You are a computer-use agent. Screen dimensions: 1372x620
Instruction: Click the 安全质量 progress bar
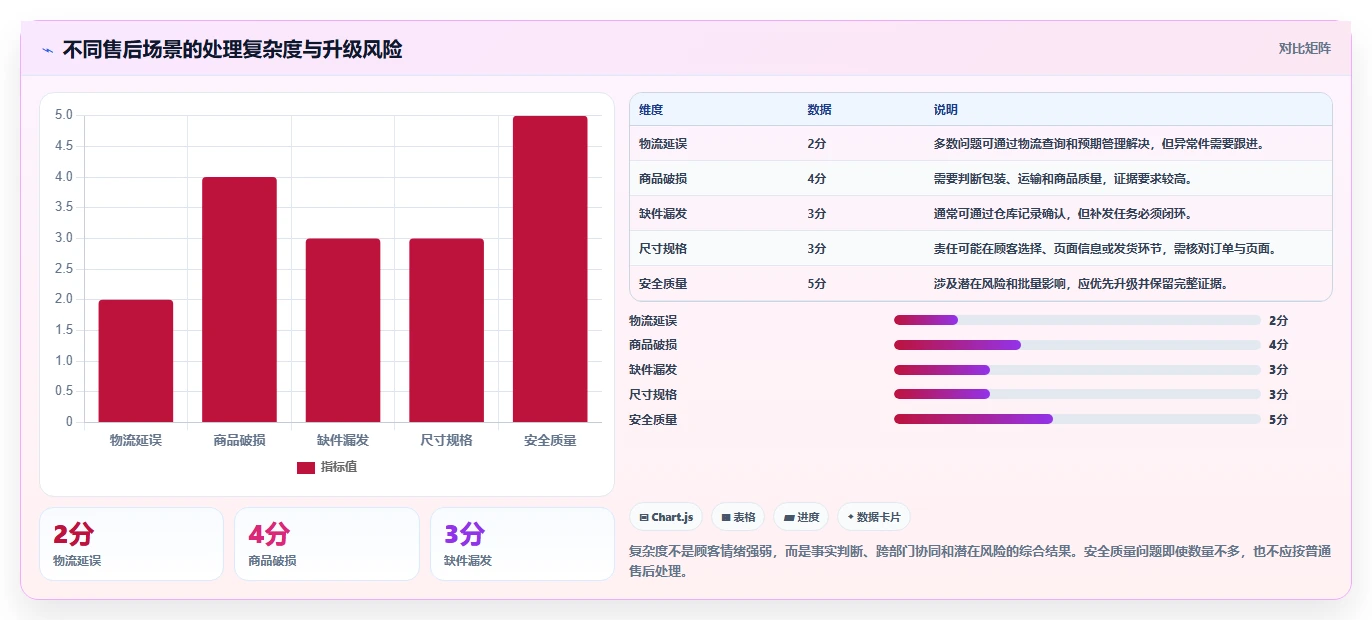click(1077, 419)
